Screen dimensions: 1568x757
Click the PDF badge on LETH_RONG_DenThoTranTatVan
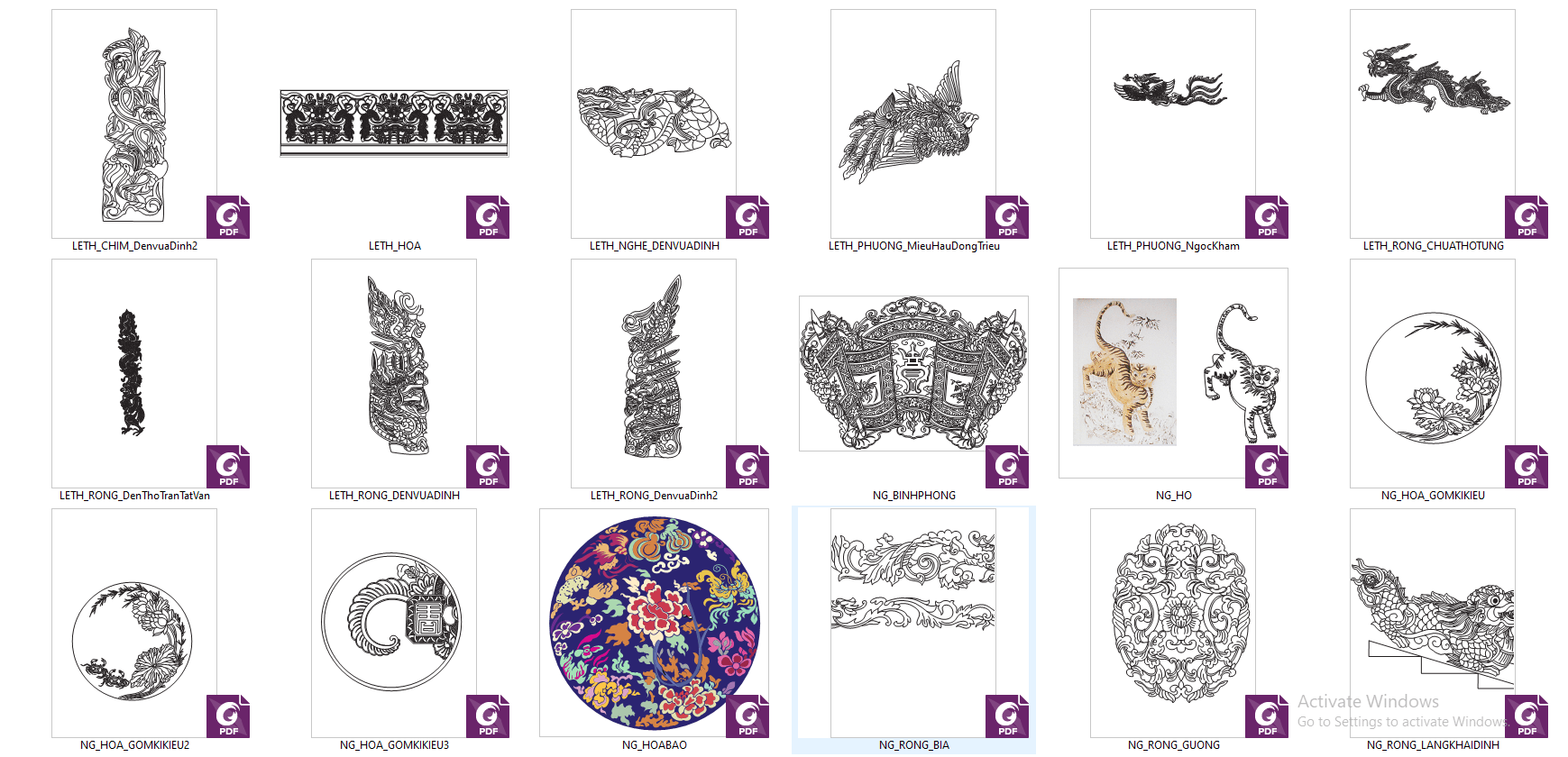(x=228, y=467)
